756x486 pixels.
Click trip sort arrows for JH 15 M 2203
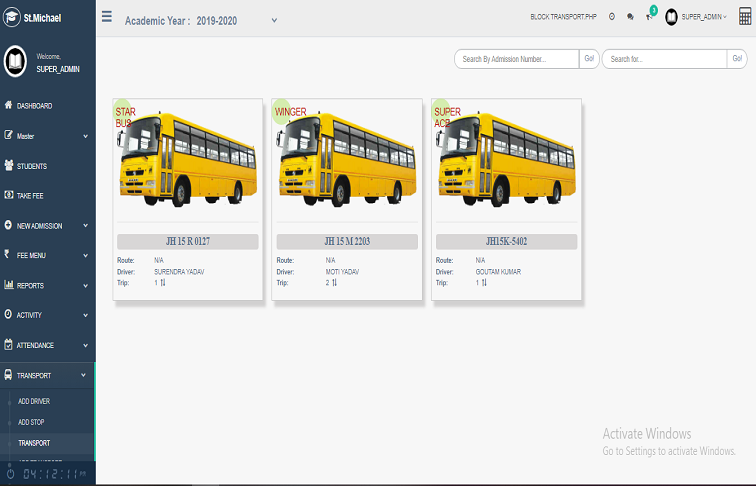point(334,283)
